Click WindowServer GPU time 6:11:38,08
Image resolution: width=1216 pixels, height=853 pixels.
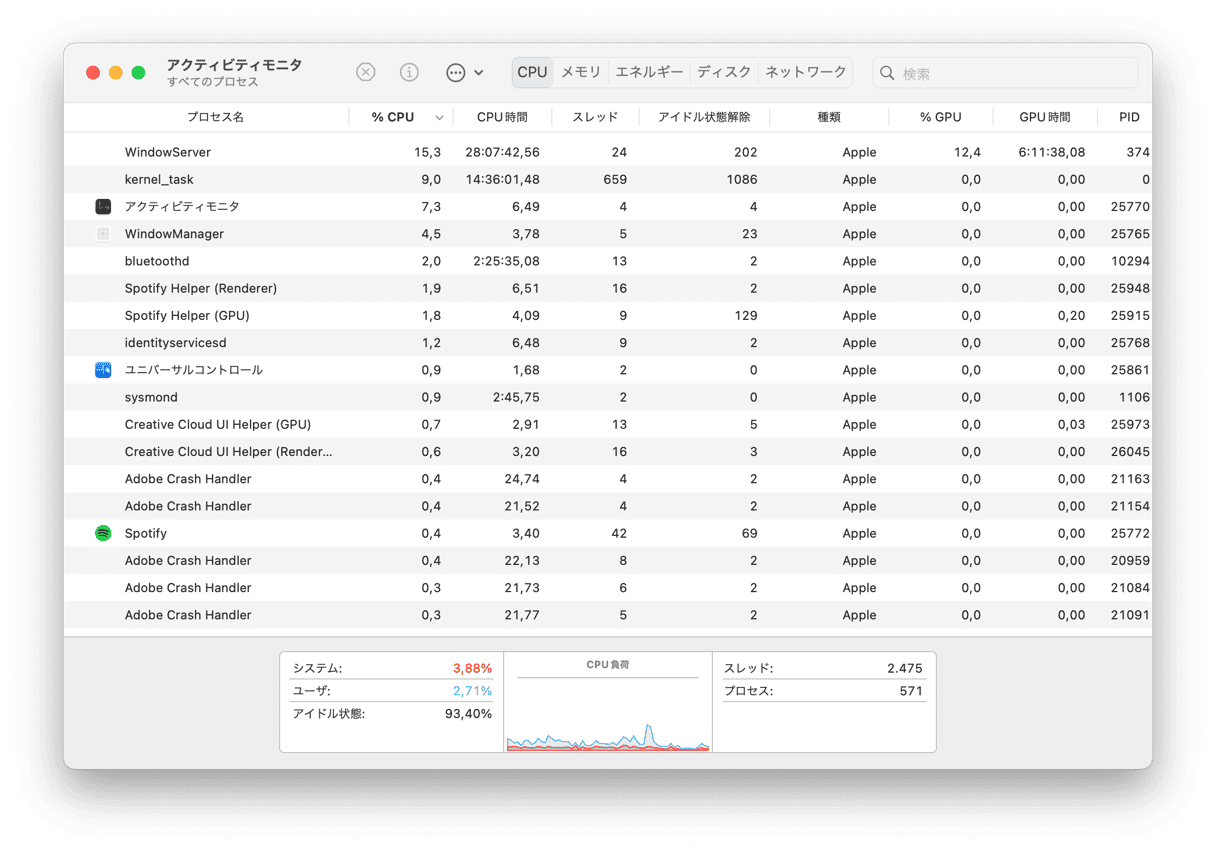pyautogui.click(x=1052, y=153)
